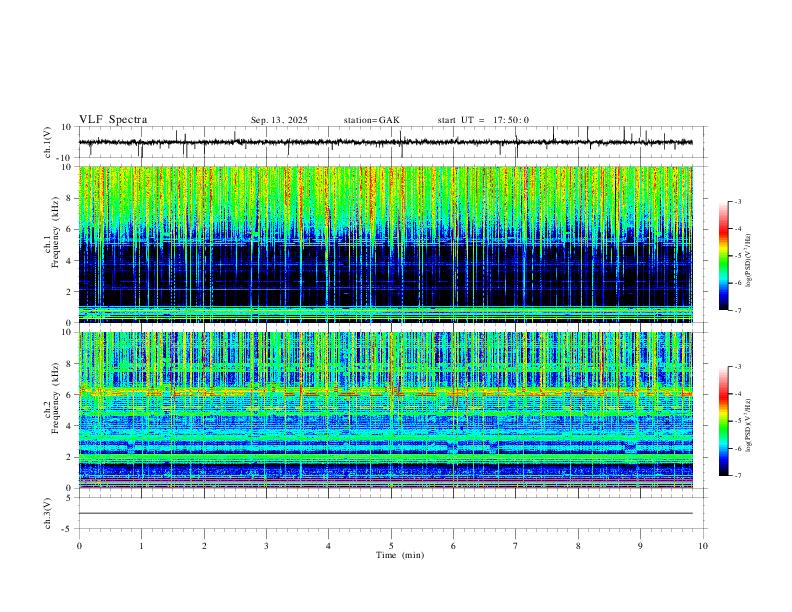Screen dimensions: 792x612
Task: Click the 'station=GAK' label
Action: 371,120
